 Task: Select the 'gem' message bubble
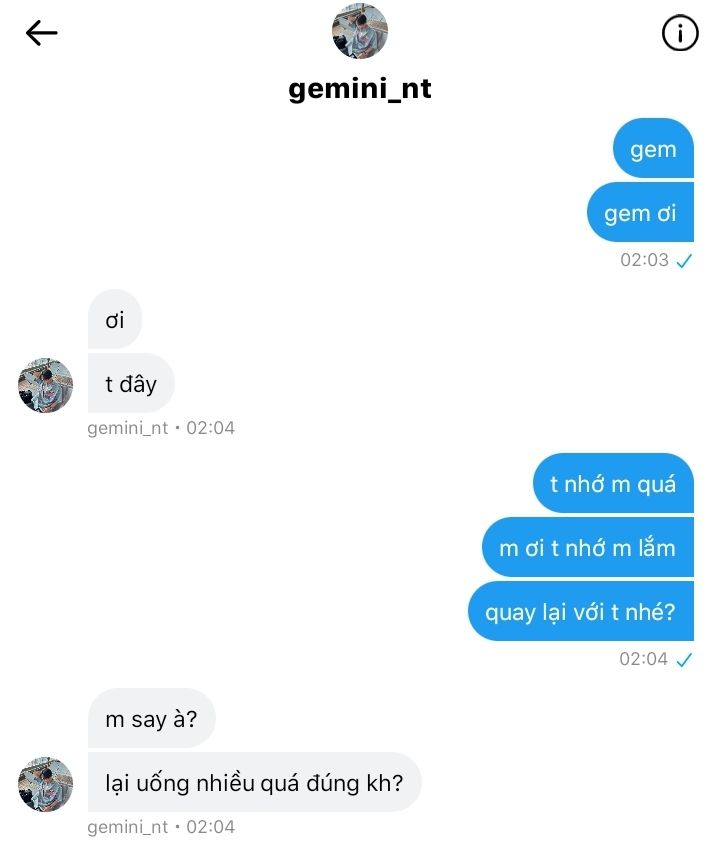653,149
